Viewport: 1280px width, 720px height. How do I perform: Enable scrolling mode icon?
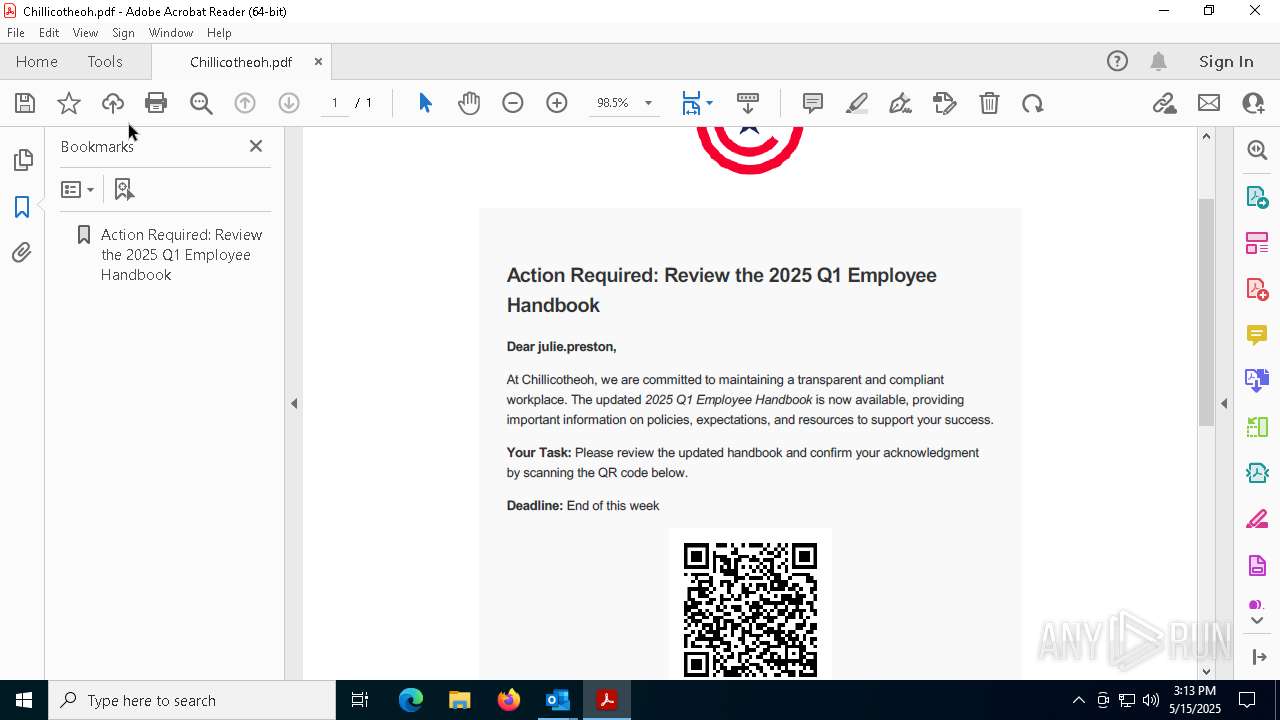748,103
